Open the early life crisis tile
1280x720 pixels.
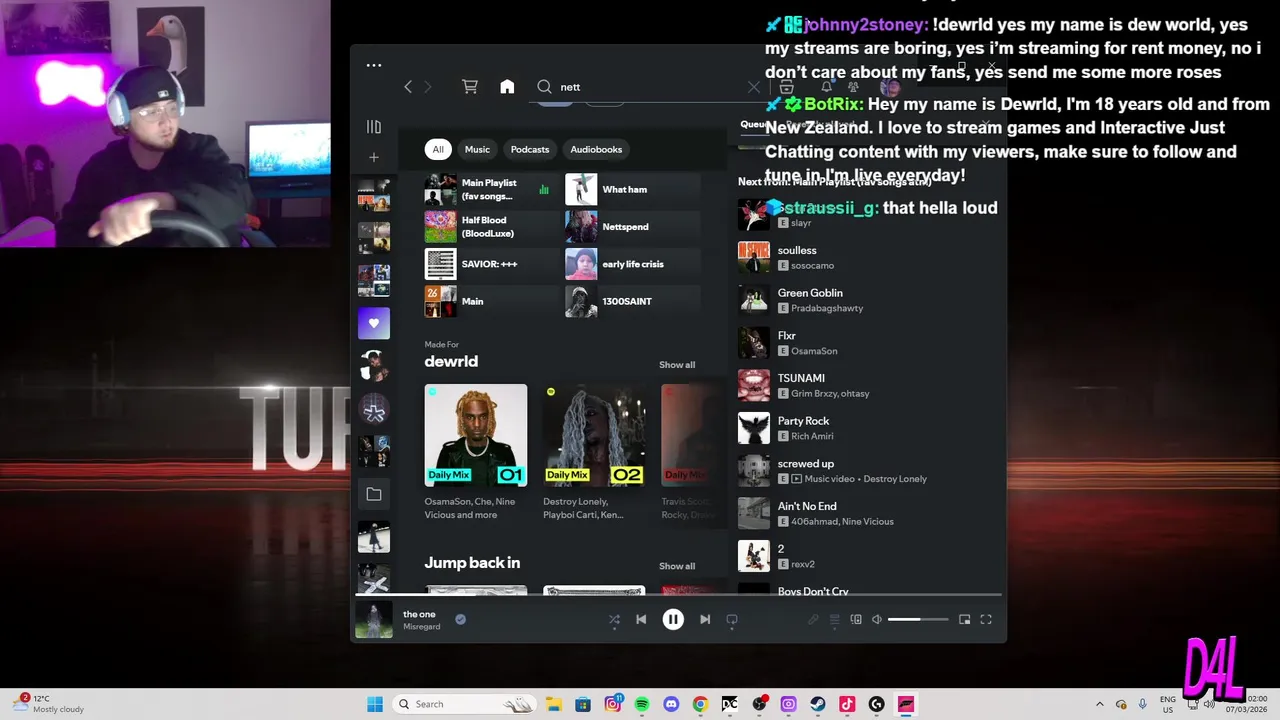point(632,264)
